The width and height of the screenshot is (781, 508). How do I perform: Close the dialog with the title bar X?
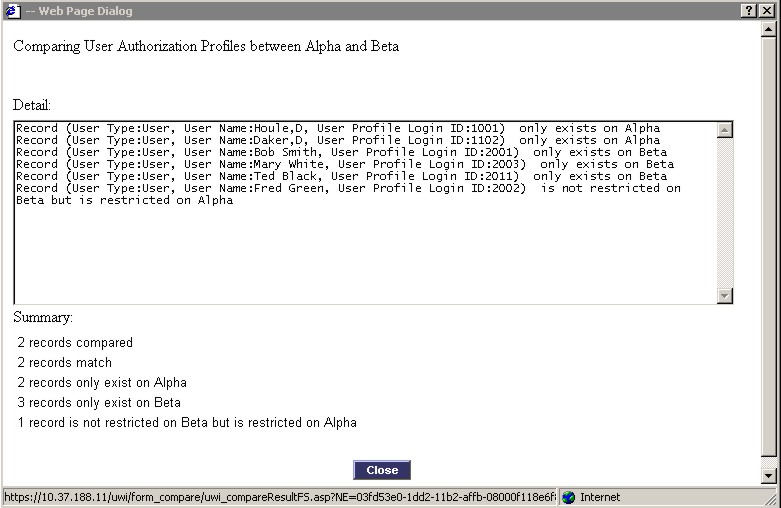767,10
